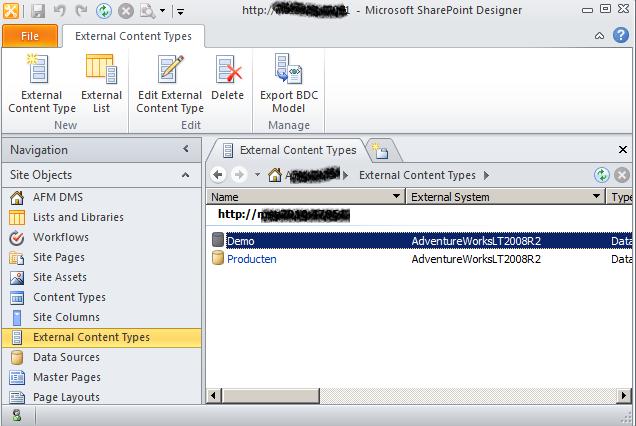Open the External System column dropdown
This screenshot has height=426, width=636.
click(599, 197)
